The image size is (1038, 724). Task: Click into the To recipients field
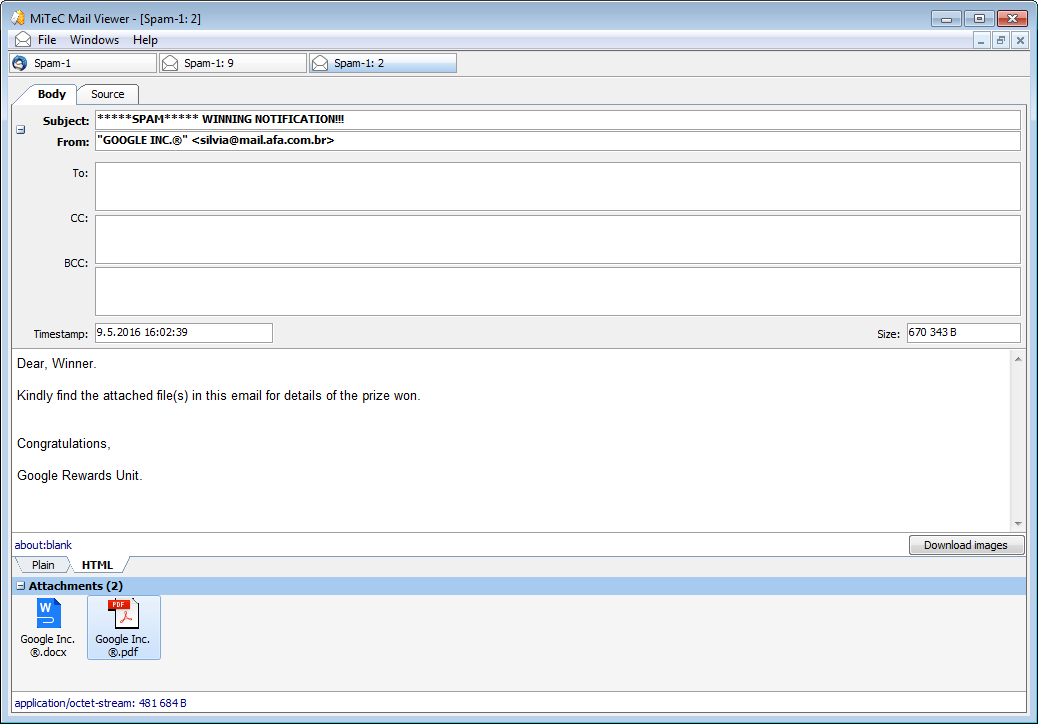[x=557, y=187]
